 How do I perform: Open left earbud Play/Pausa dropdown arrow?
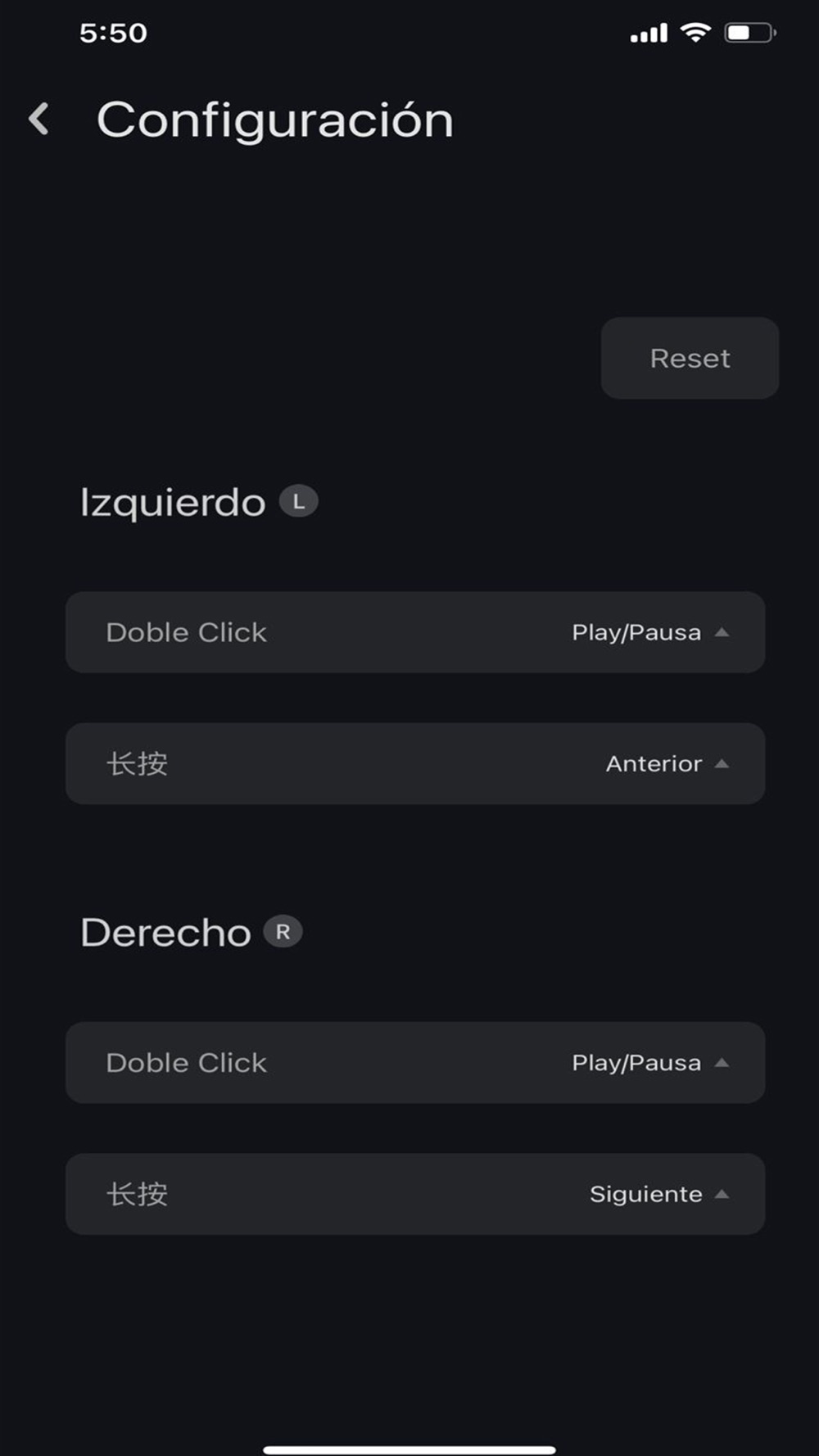pyautogui.click(x=722, y=632)
